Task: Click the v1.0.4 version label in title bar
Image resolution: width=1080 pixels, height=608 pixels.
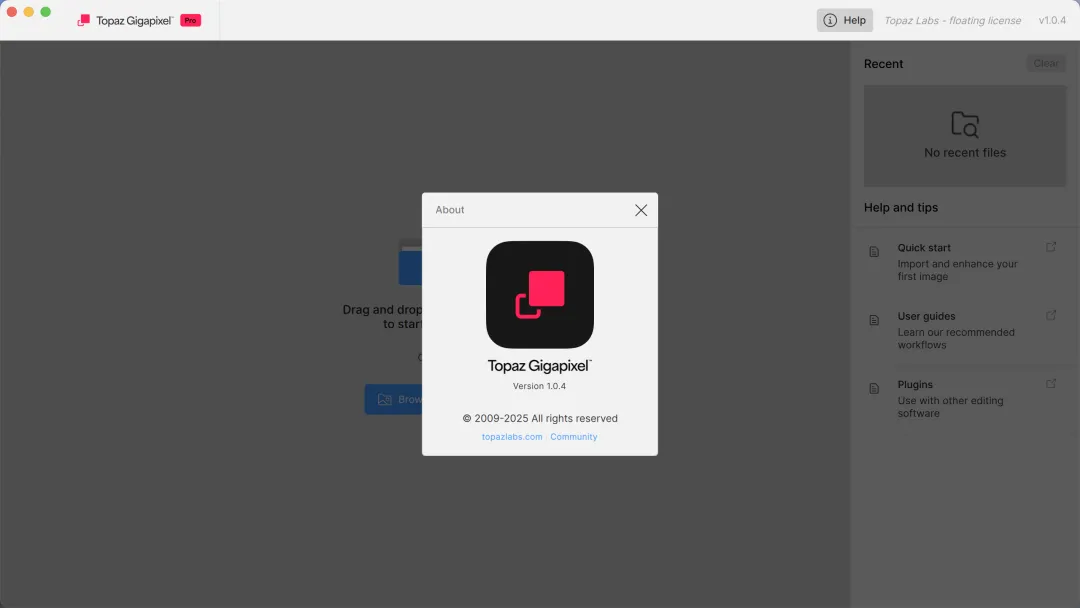Action: coord(1052,20)
